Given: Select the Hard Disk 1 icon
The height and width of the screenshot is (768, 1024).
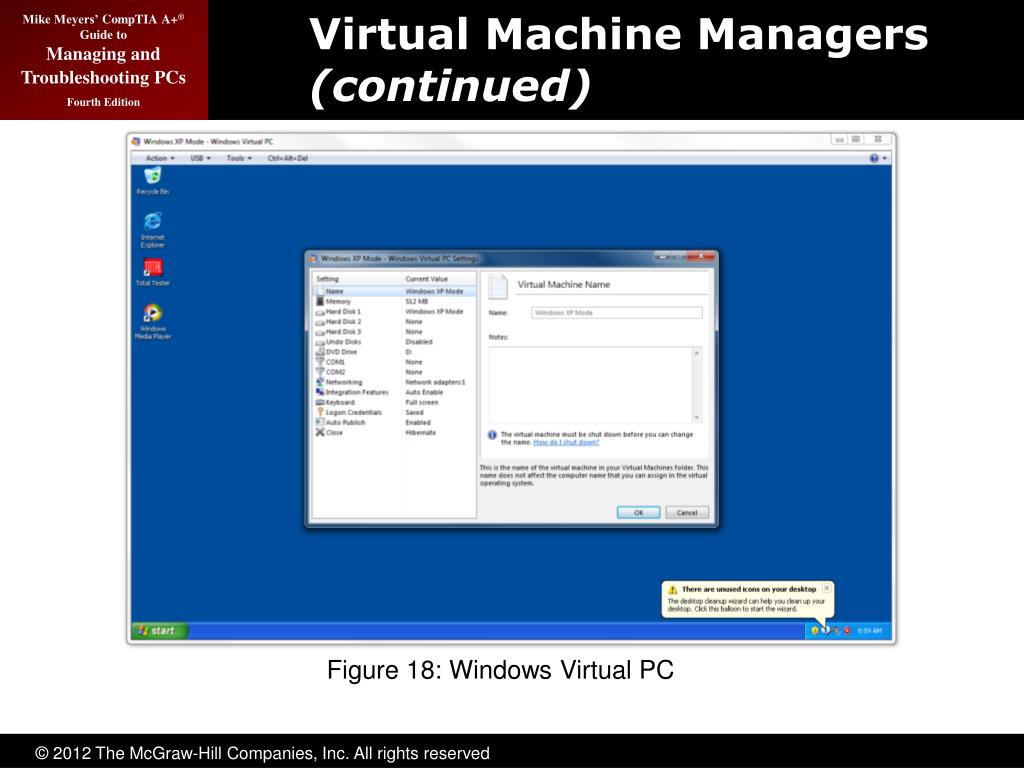Looking at the screenshot, I should pyautogui.click(x=320, y=312).
